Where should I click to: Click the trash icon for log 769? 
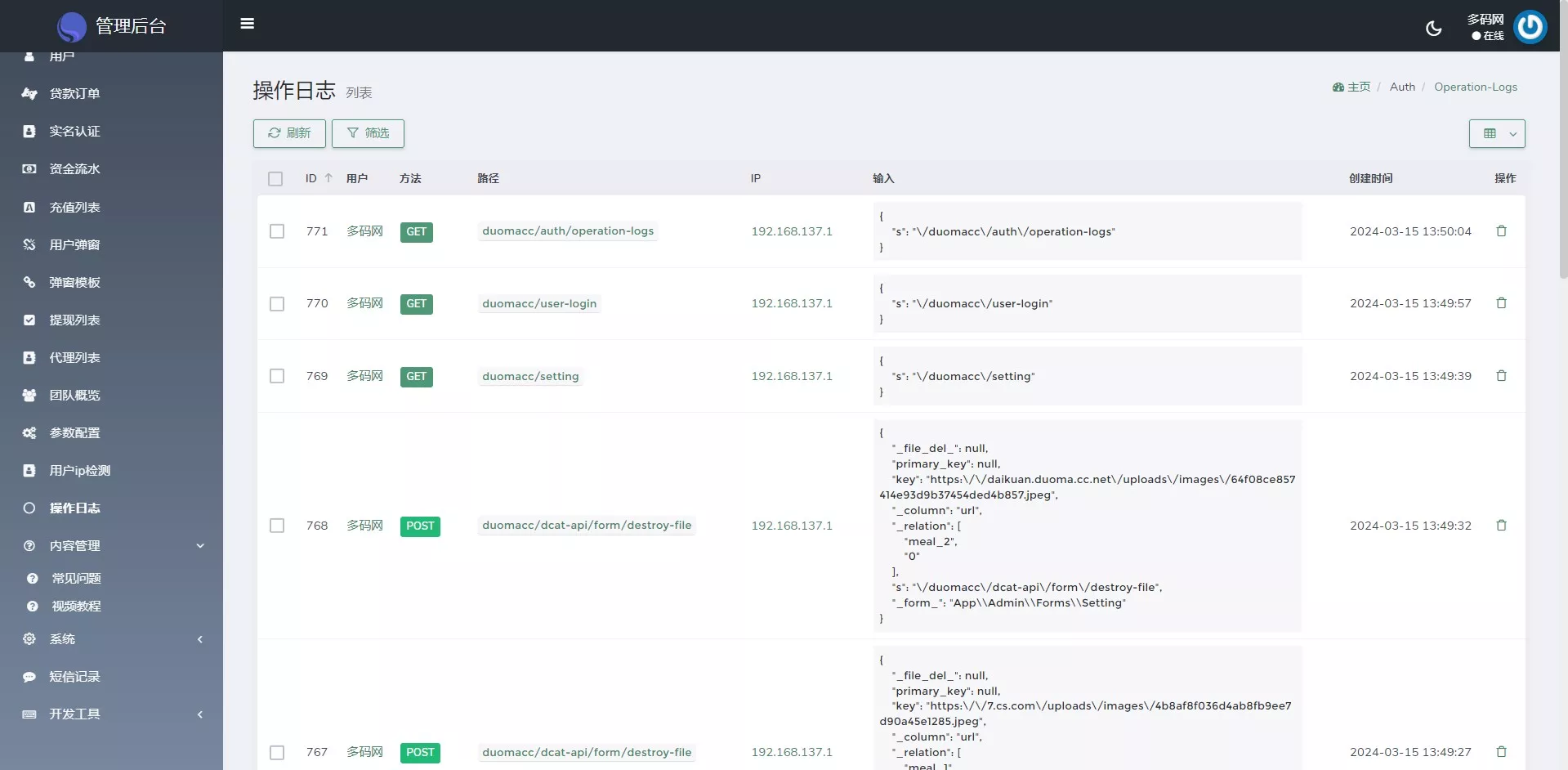1501,376
